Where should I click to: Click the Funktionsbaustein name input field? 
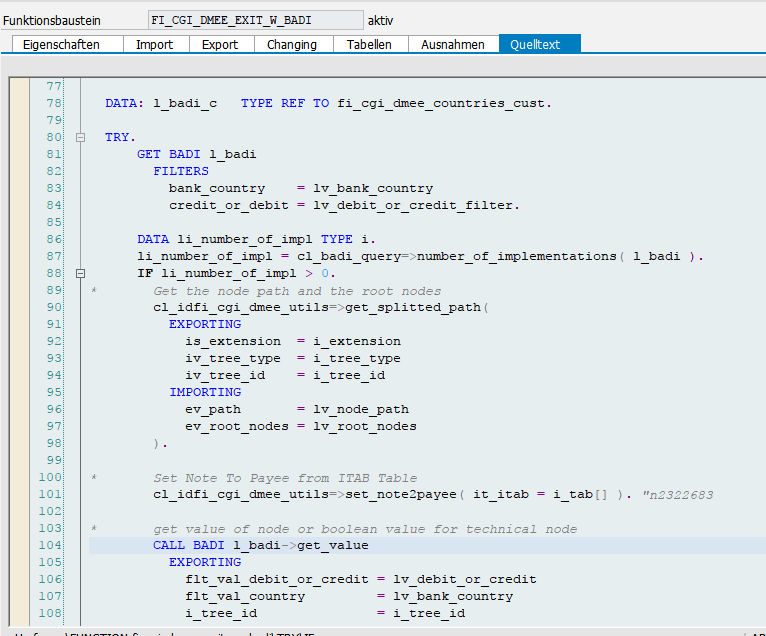click(x=255, y=20)
